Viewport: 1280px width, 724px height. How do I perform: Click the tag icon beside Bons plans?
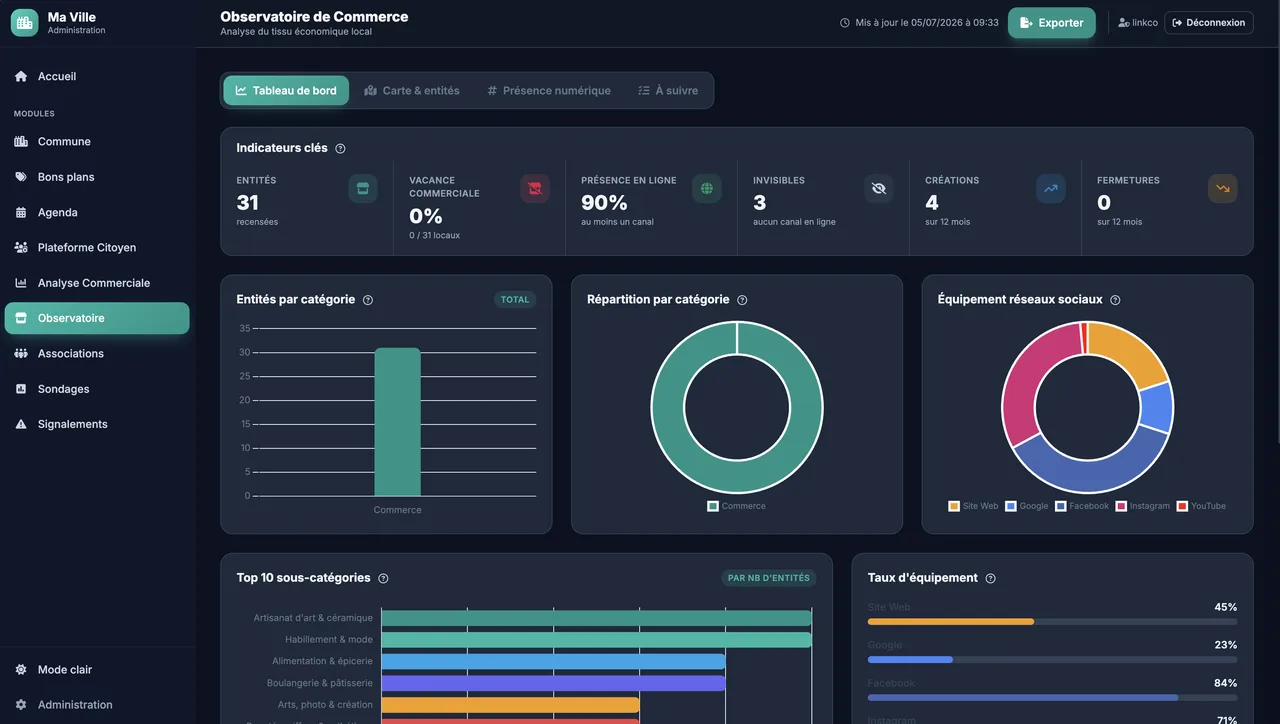click(x=21, y=177)
